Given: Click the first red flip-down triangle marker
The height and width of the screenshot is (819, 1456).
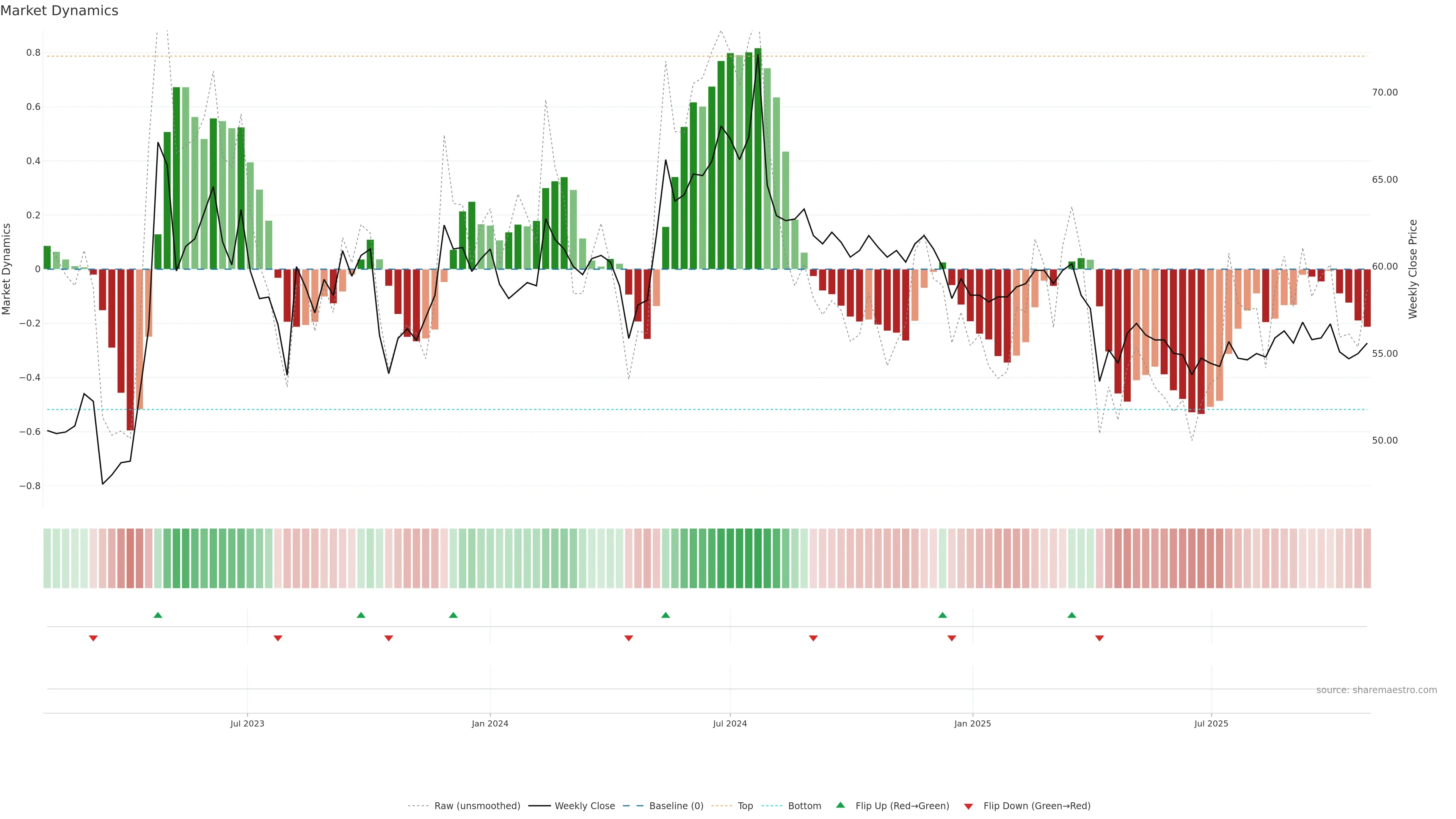Looking at the screenshot, I should [93, 638].
